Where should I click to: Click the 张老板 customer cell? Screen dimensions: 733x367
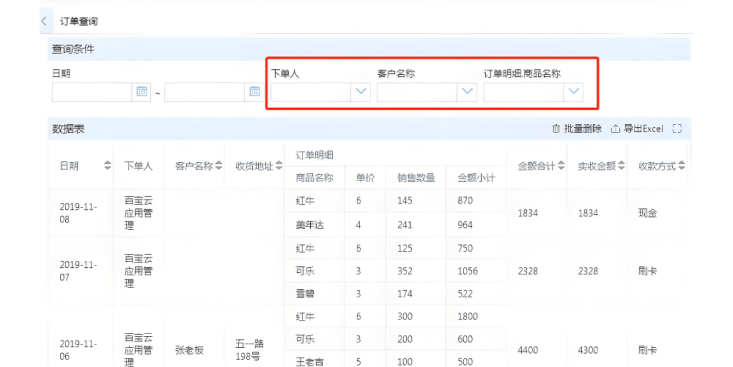(189, 350)
